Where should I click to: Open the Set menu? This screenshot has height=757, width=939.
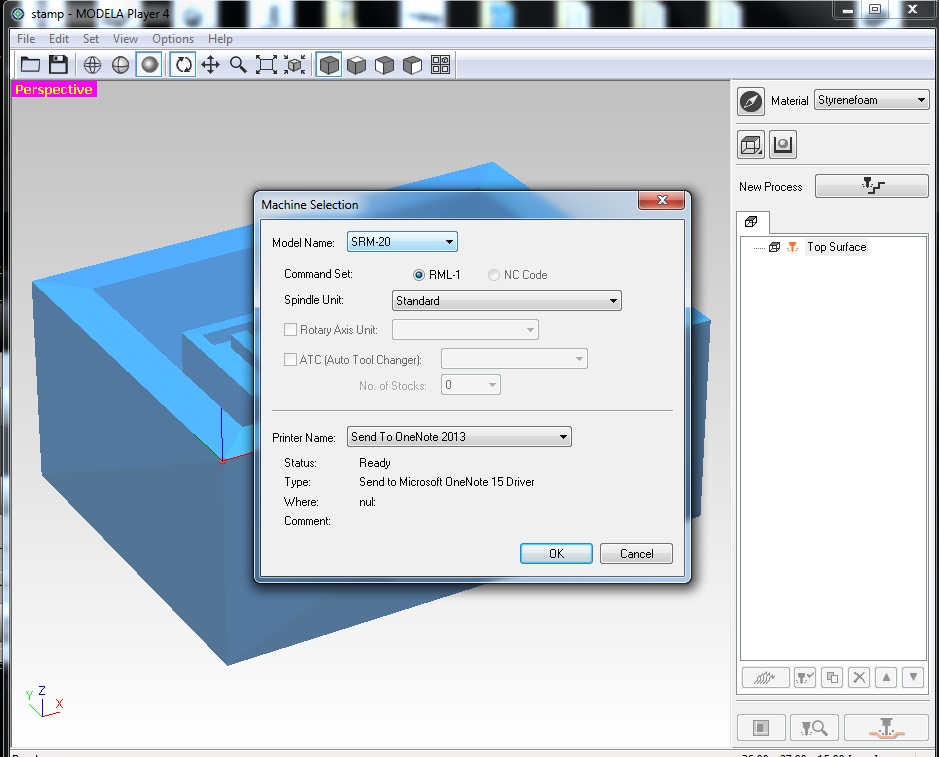[90, 39]
